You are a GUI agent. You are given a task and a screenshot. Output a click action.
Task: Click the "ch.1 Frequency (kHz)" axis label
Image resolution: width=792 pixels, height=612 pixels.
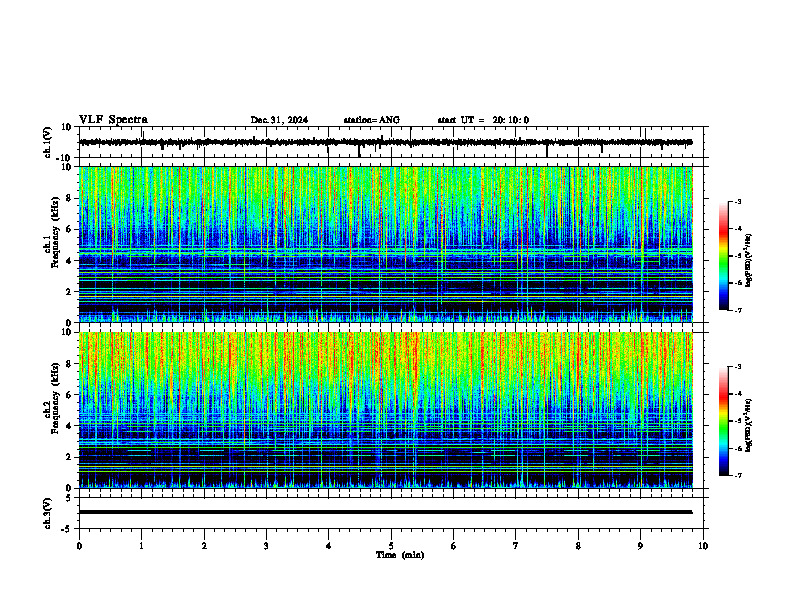pyautogui.click(x=51, y=231)
